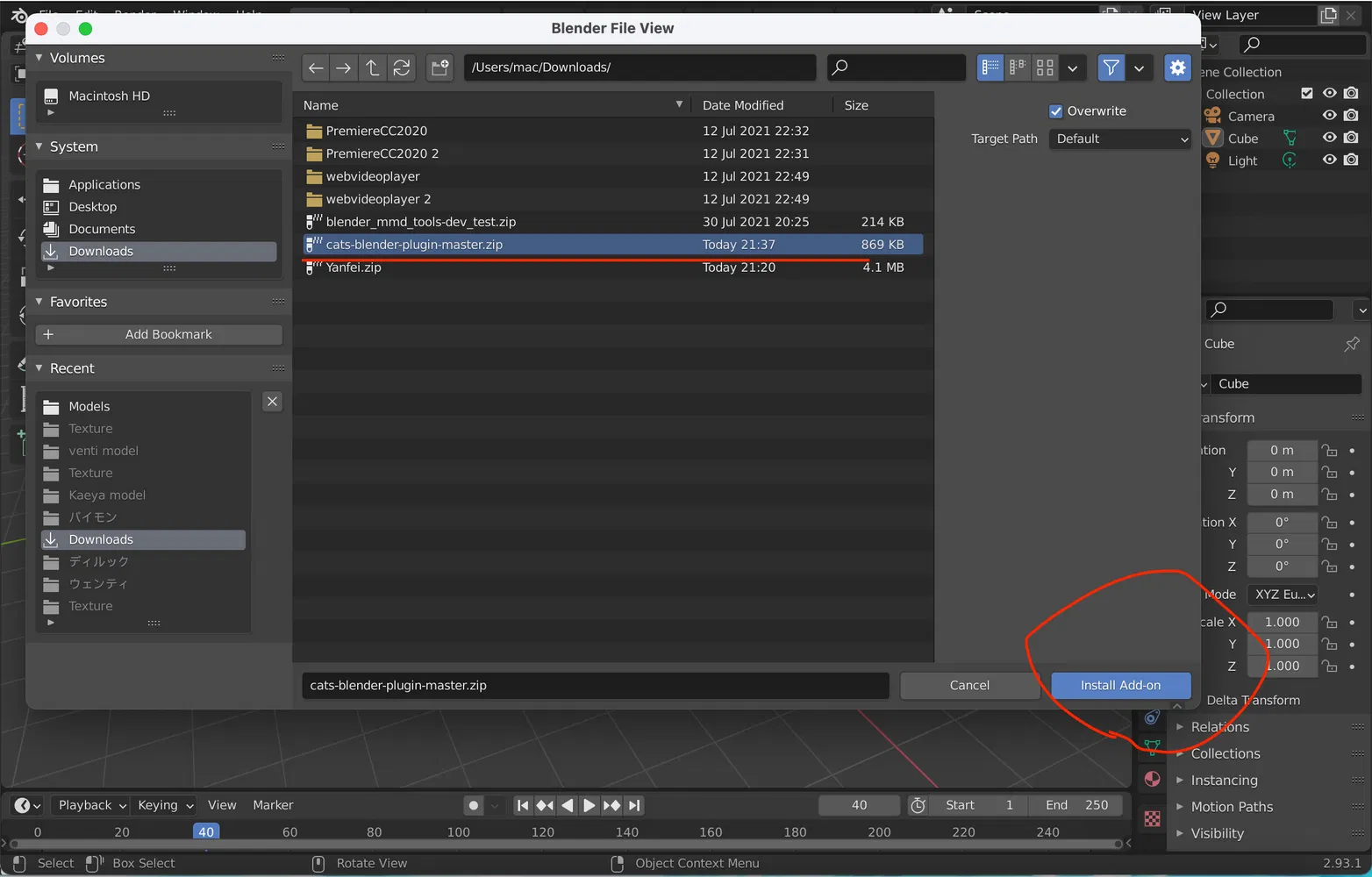Uncheck the Overwrite checkbox

click(1056, 111)
